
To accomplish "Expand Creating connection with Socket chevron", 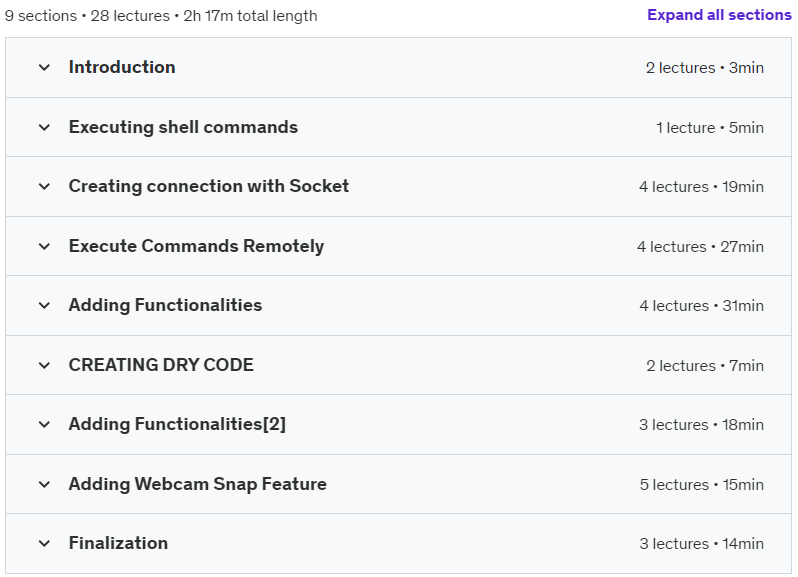I will (x=44, y=186).
